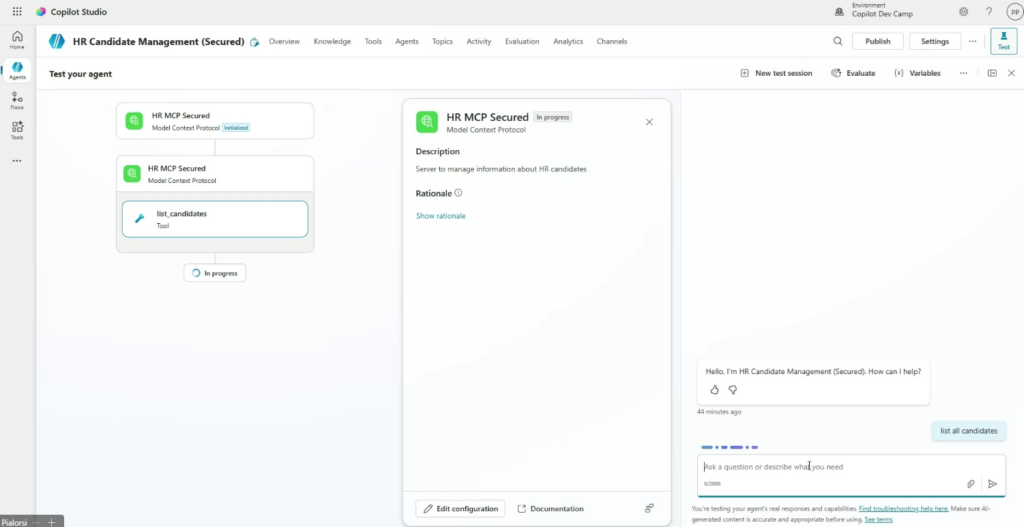This screenshot has height=527, width=1024.
Task: Click the 'list all candidates' message
Action: point(968,431)
